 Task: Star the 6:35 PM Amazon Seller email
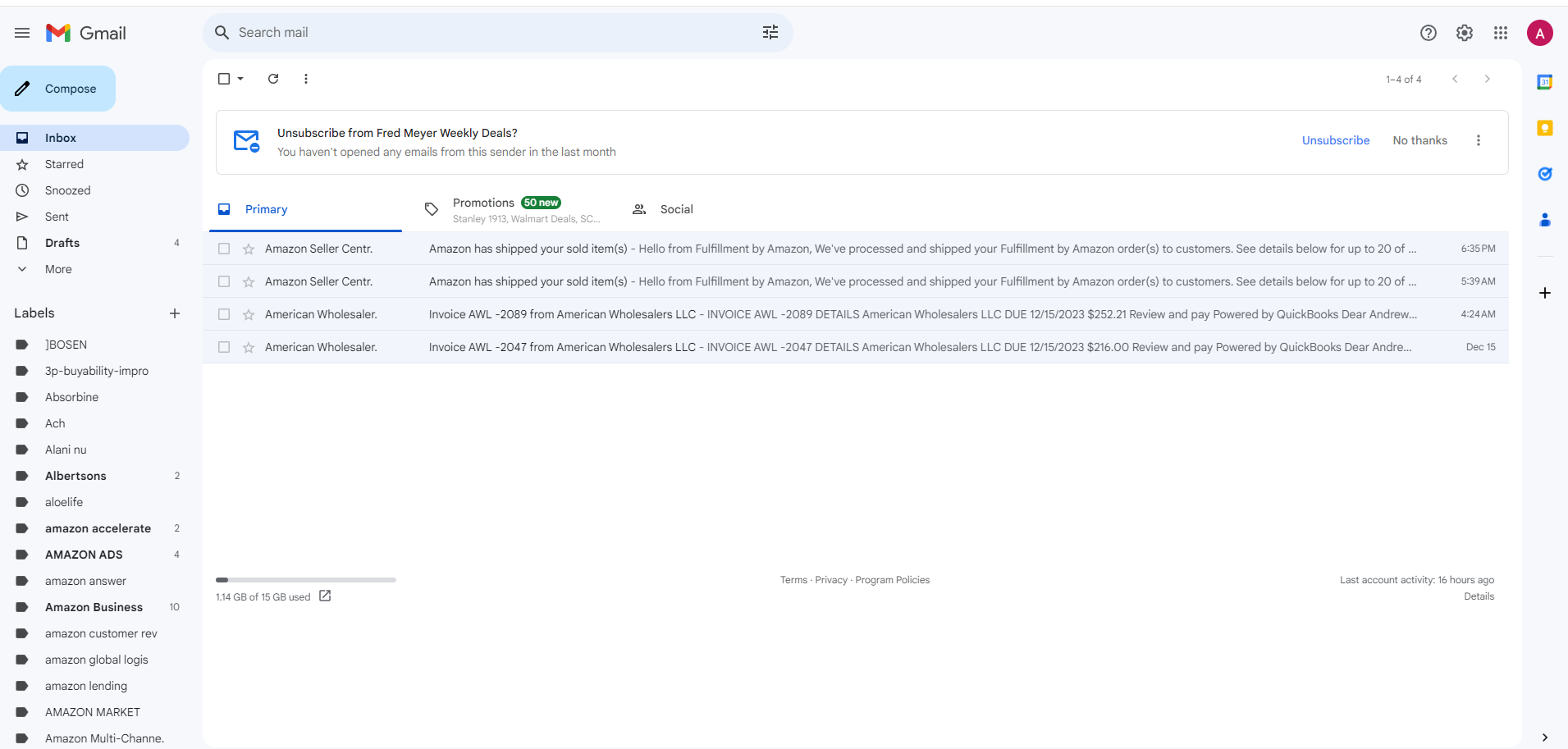click(x=249, y=249)
